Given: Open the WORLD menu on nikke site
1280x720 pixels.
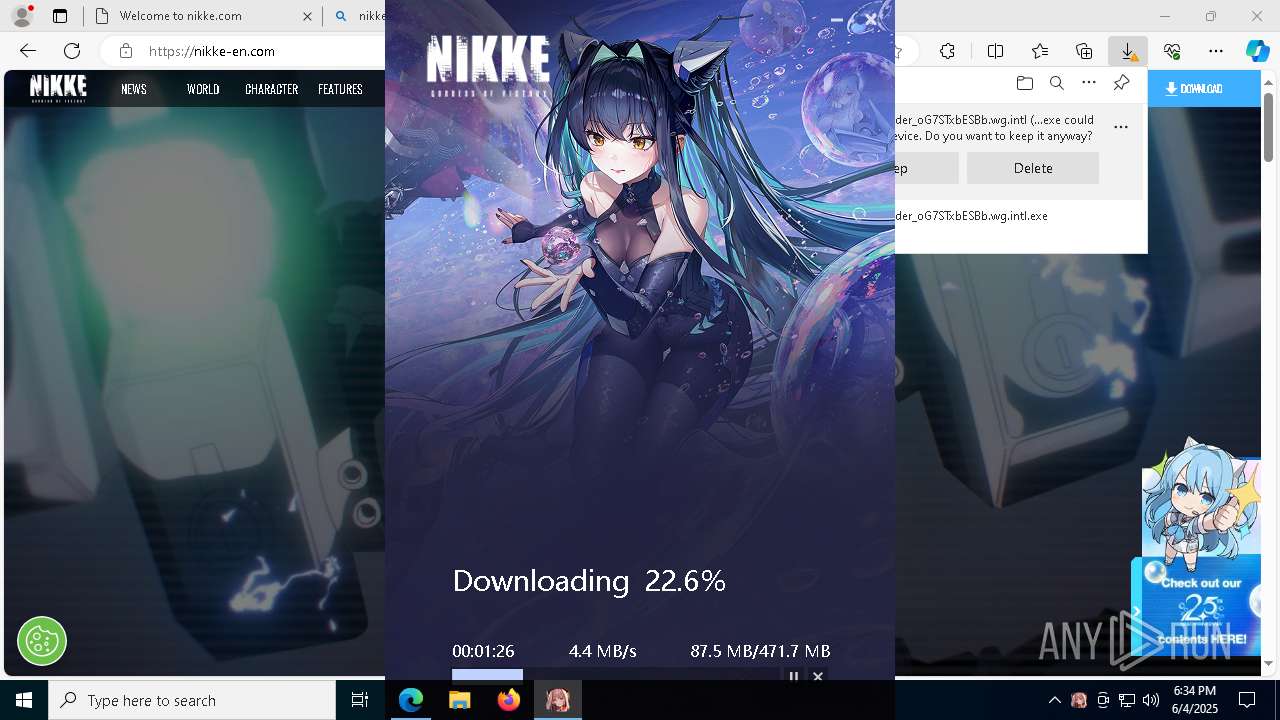Looking at the screenshot, I should point(203,89).
